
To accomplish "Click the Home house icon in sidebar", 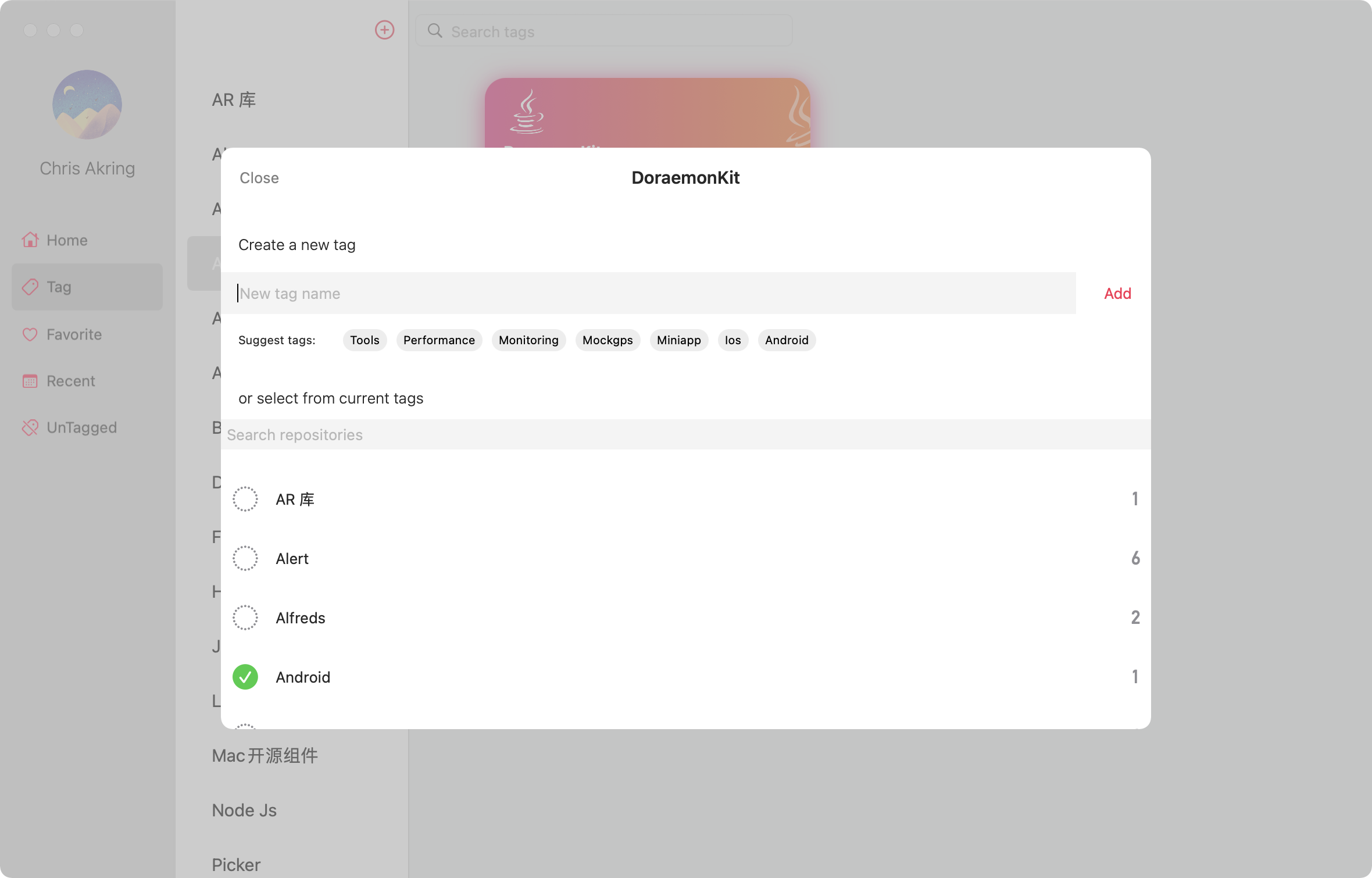I will [30, 240].
